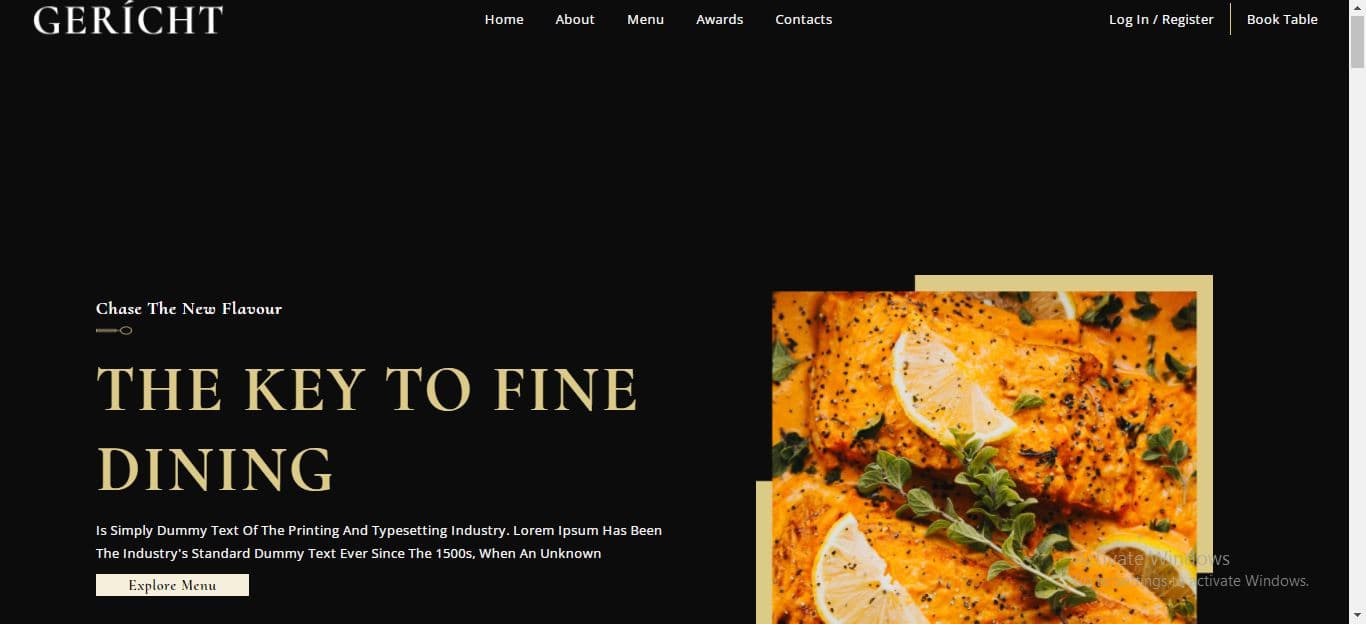Go to the Home nav link
Image resolution: width=1366 pixels, height=624 pixels.
pyautogui.click(x=504, y=19)
